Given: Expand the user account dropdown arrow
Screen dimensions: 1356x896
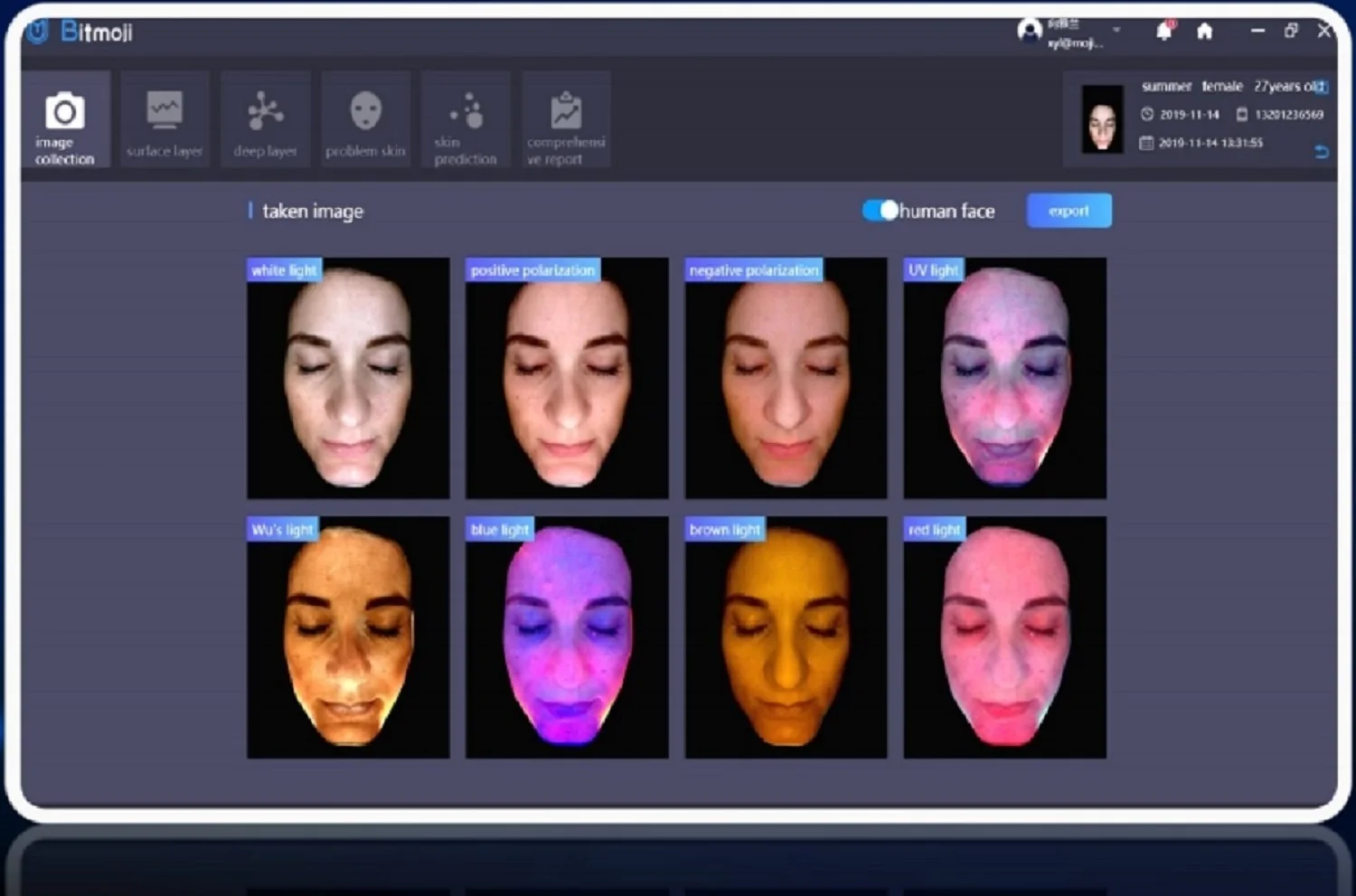Looking at the screenshot, I should 1116,30.
